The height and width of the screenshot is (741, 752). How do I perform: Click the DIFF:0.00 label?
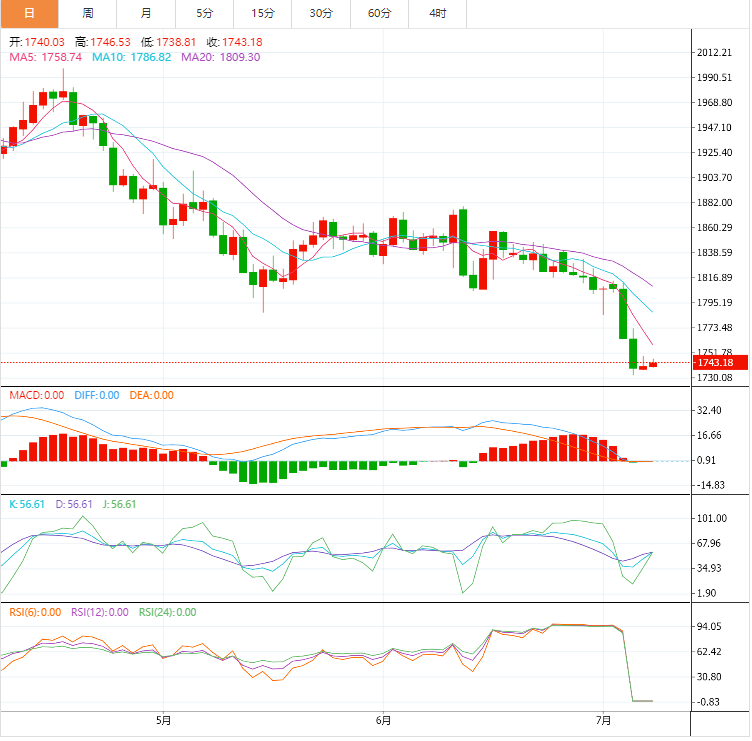(97, 395)
